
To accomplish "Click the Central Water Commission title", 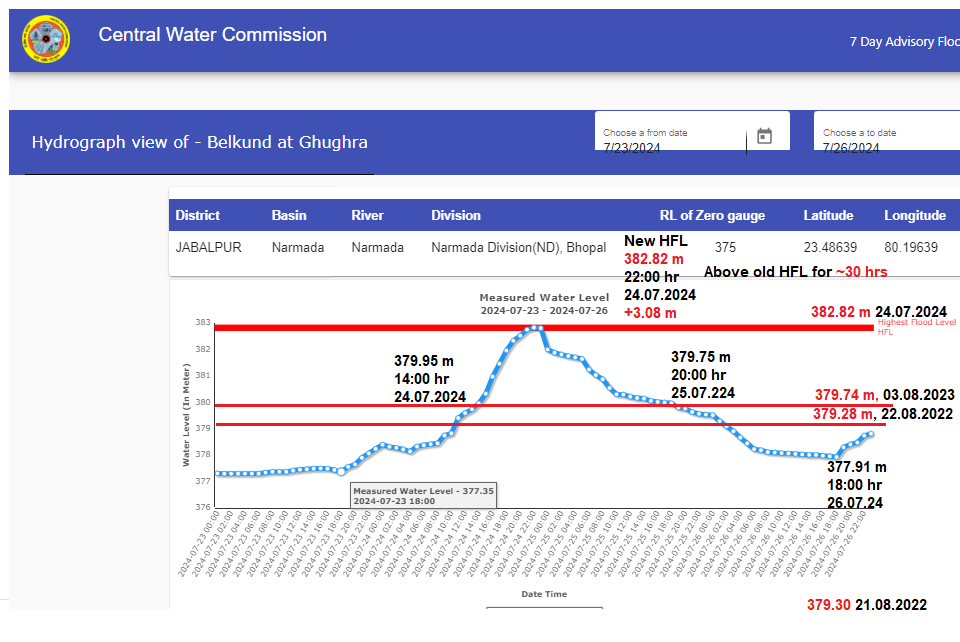I will [x=212, y=35].
